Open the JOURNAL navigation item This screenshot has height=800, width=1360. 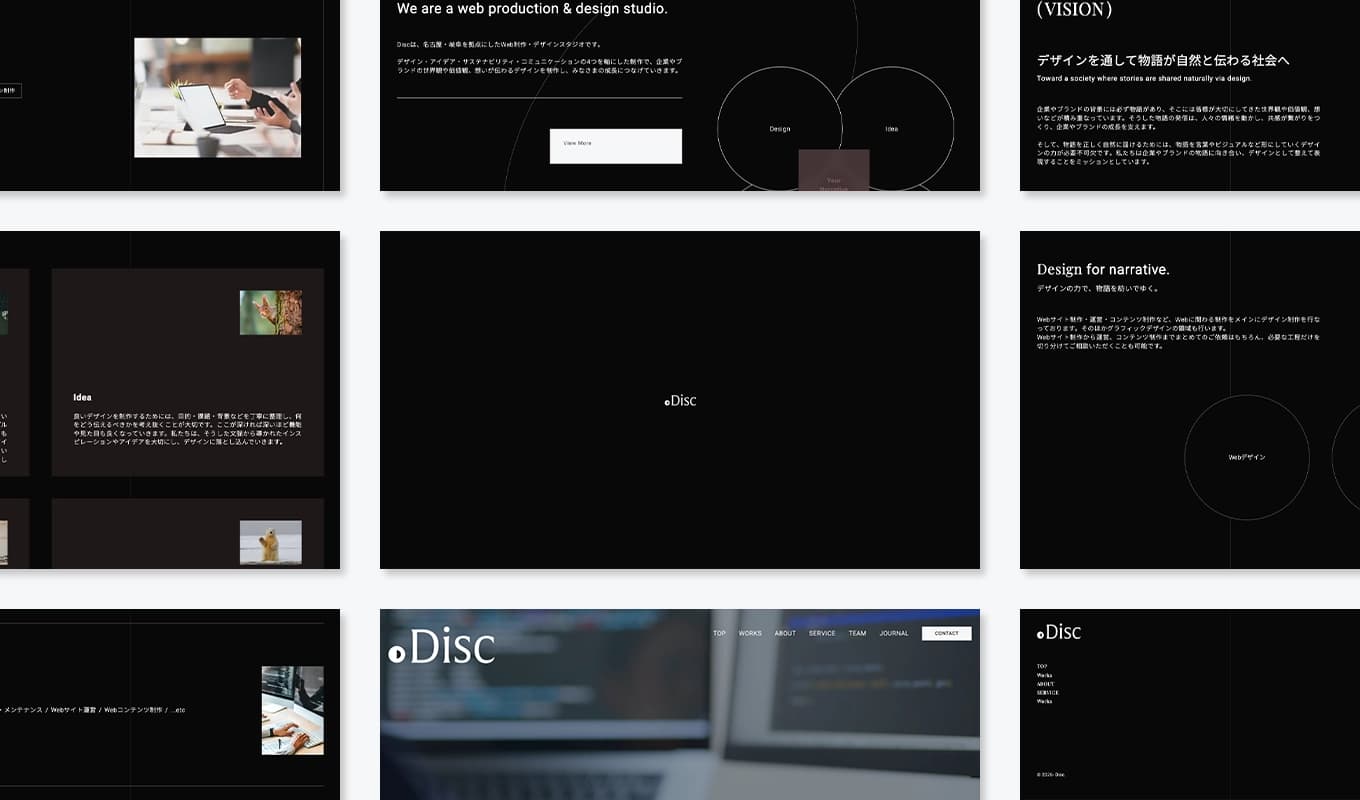[893, 633]
